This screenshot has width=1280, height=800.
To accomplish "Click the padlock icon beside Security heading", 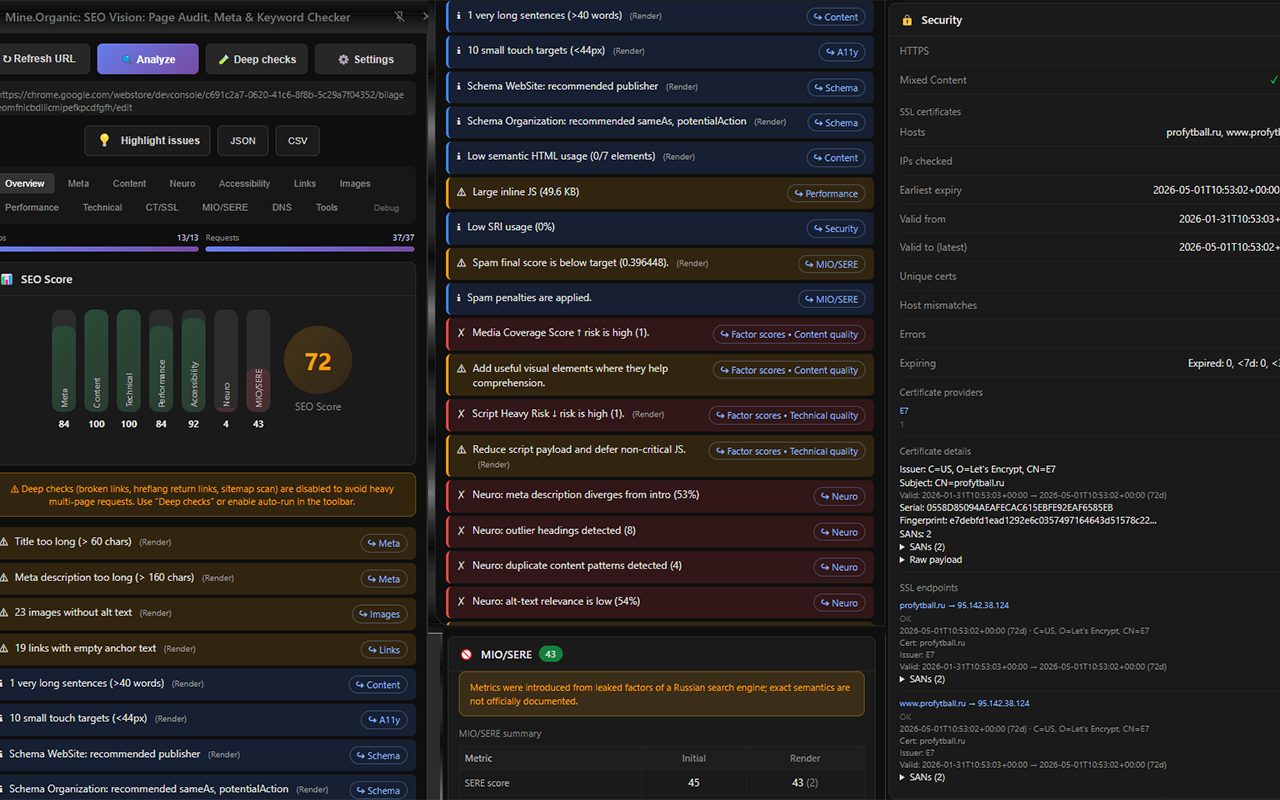I will tap(907, 20).
